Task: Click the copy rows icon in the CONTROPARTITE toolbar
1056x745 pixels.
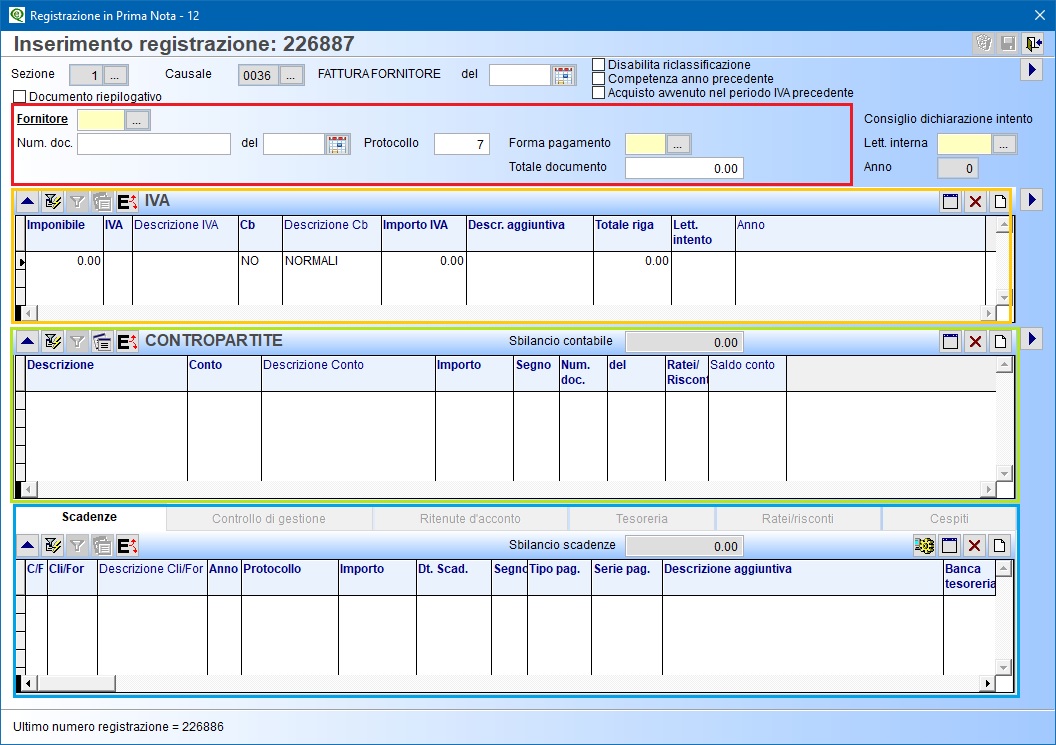Action: tap(102, 341)
